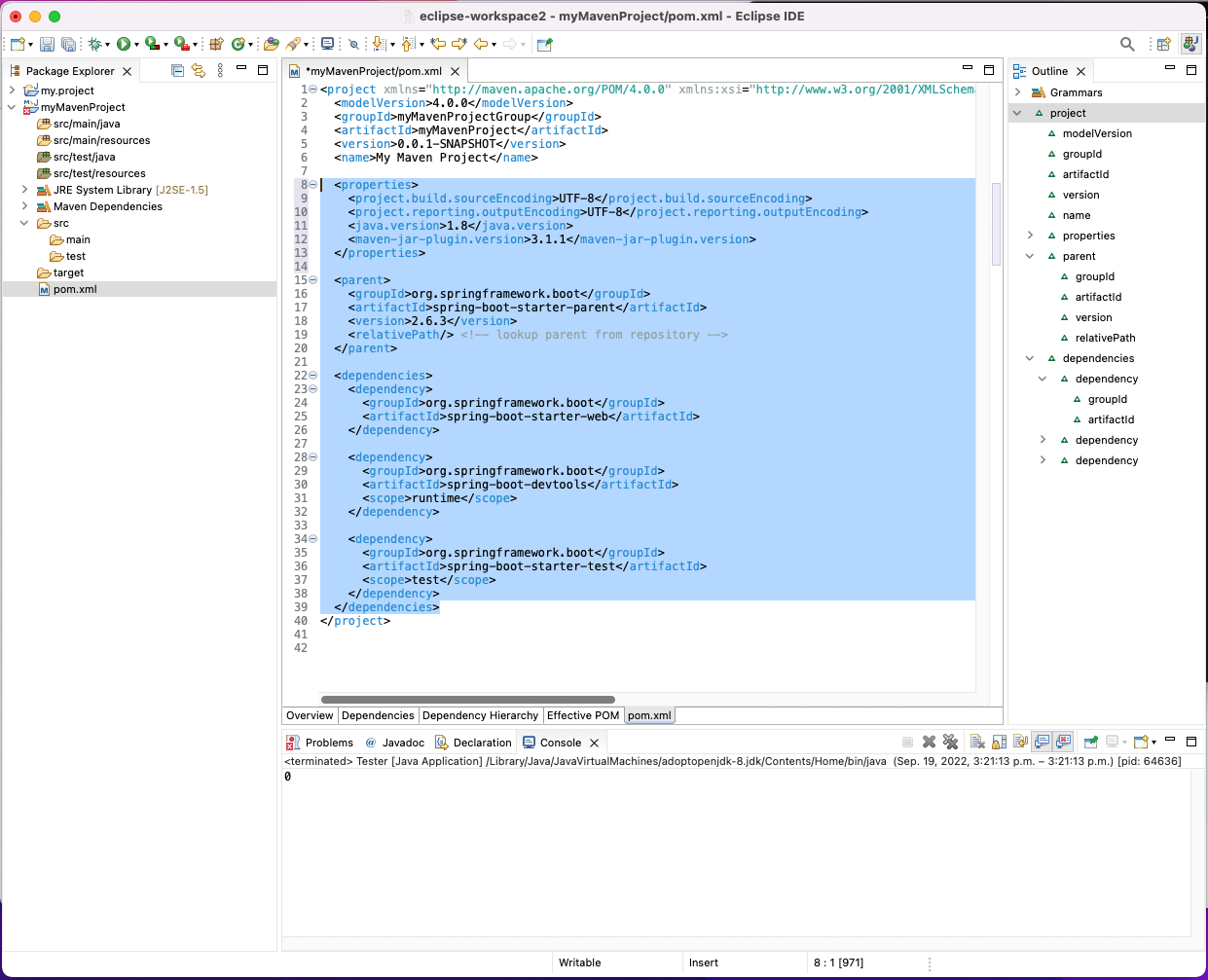Open the Dependencies editor tab
This screenshot has width=1208, height=980.
point(378,715)
